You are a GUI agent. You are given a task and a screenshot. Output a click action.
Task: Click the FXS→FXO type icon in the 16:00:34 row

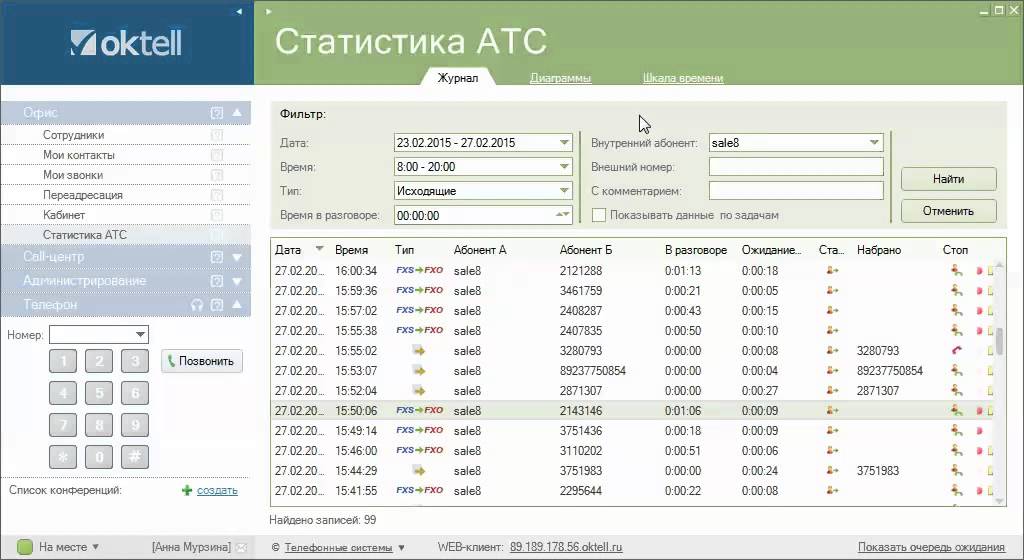click(419, 270)
